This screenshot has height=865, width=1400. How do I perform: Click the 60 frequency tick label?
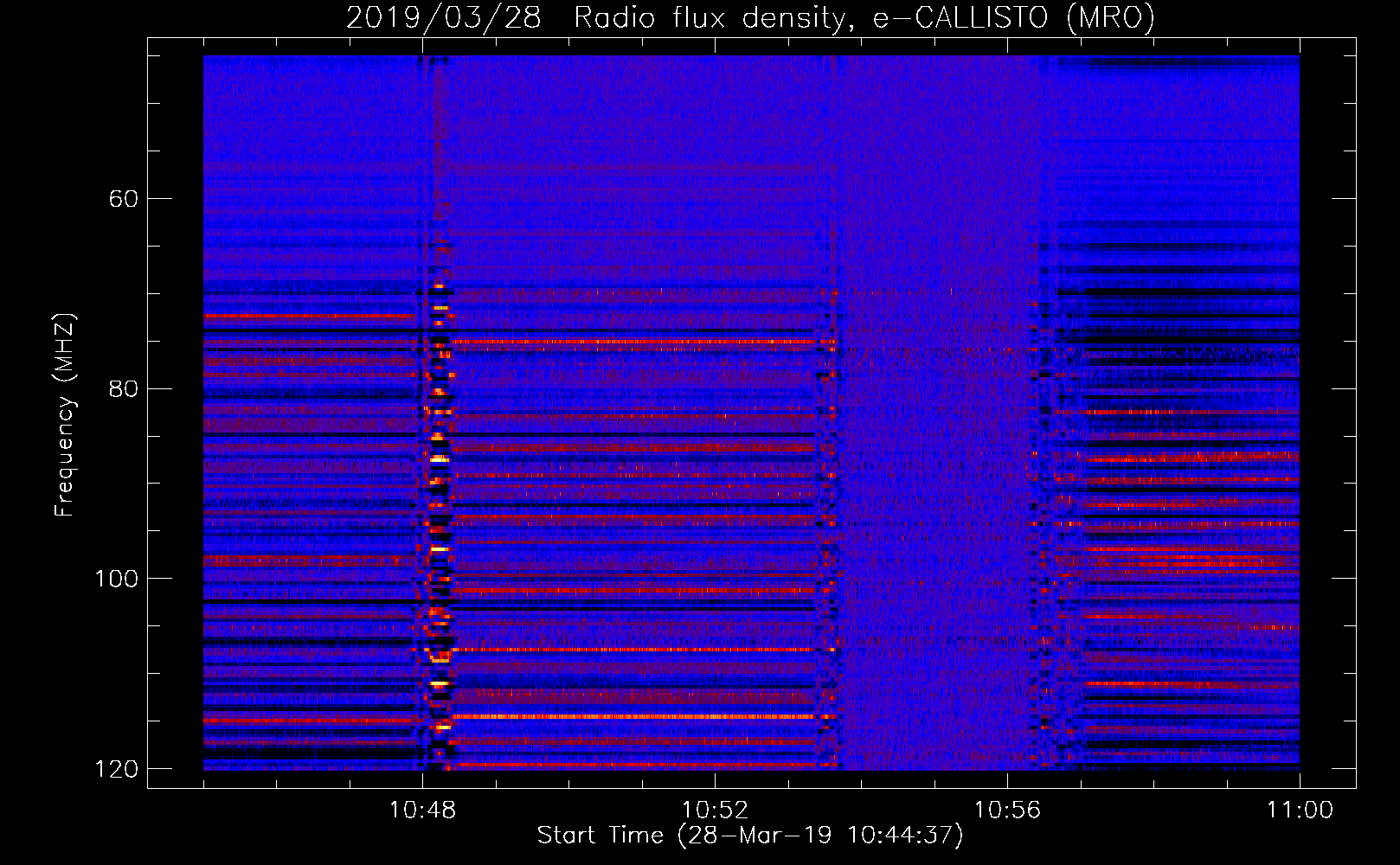(x=124, y=199)
